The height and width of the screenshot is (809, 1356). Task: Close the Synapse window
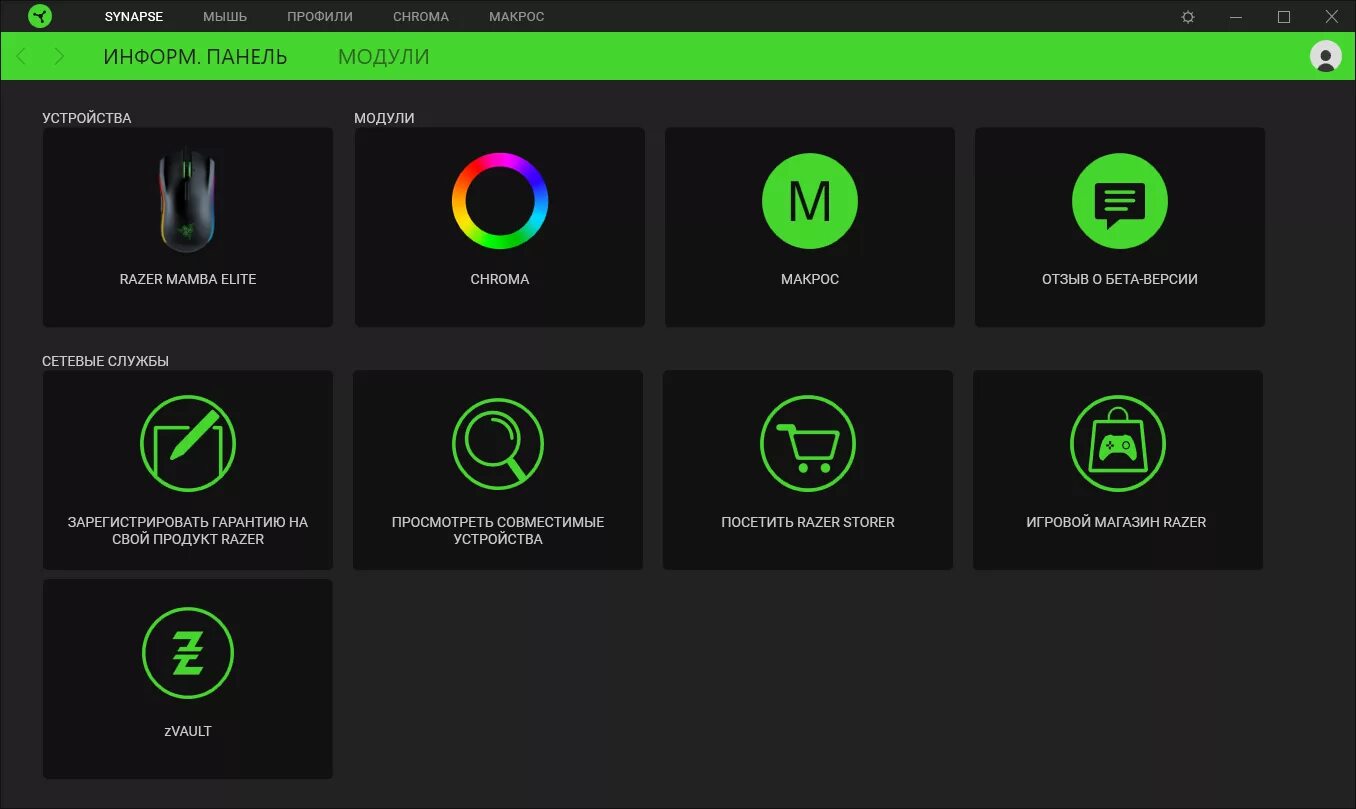1331,17
